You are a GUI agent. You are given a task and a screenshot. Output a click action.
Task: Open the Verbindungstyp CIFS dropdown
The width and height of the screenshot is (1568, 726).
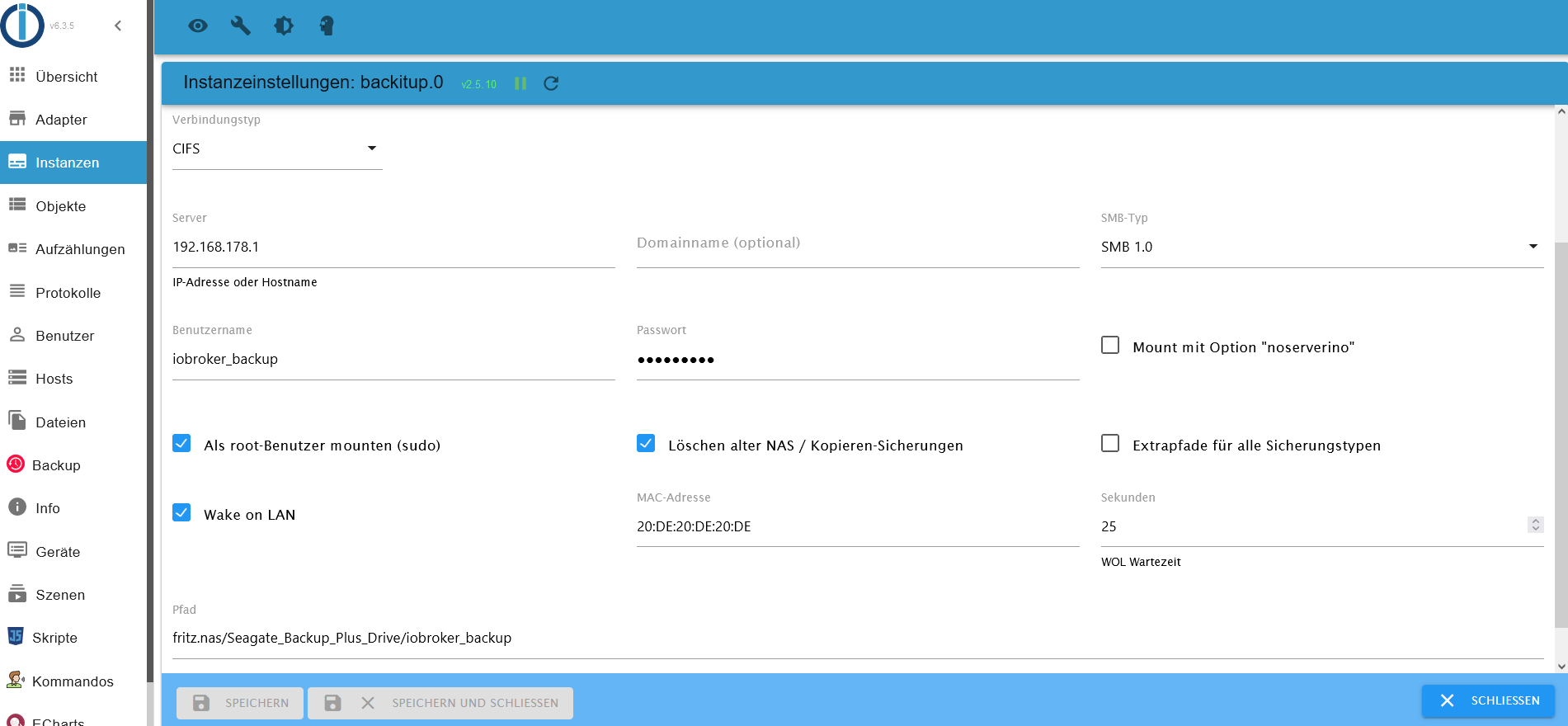click(277, 149)
